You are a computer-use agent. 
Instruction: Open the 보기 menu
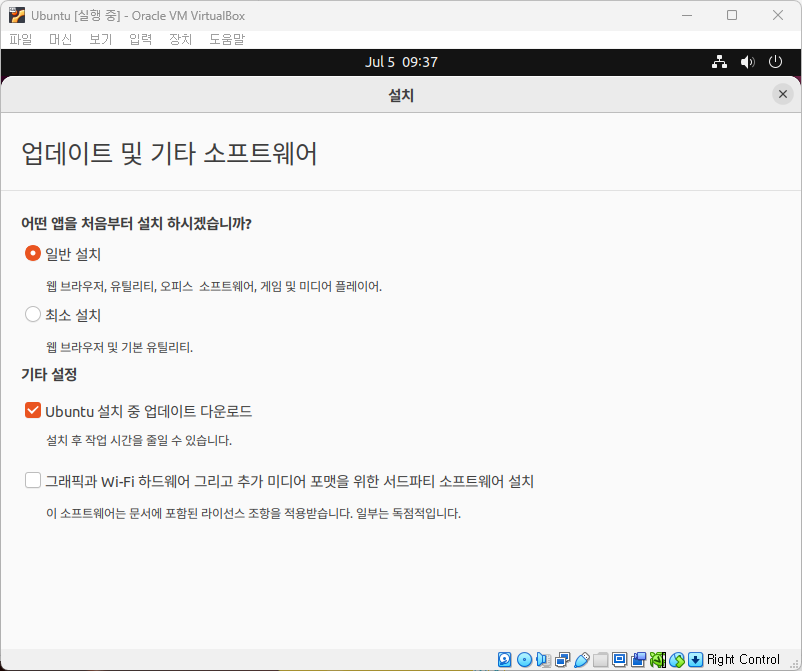[100, 39]
